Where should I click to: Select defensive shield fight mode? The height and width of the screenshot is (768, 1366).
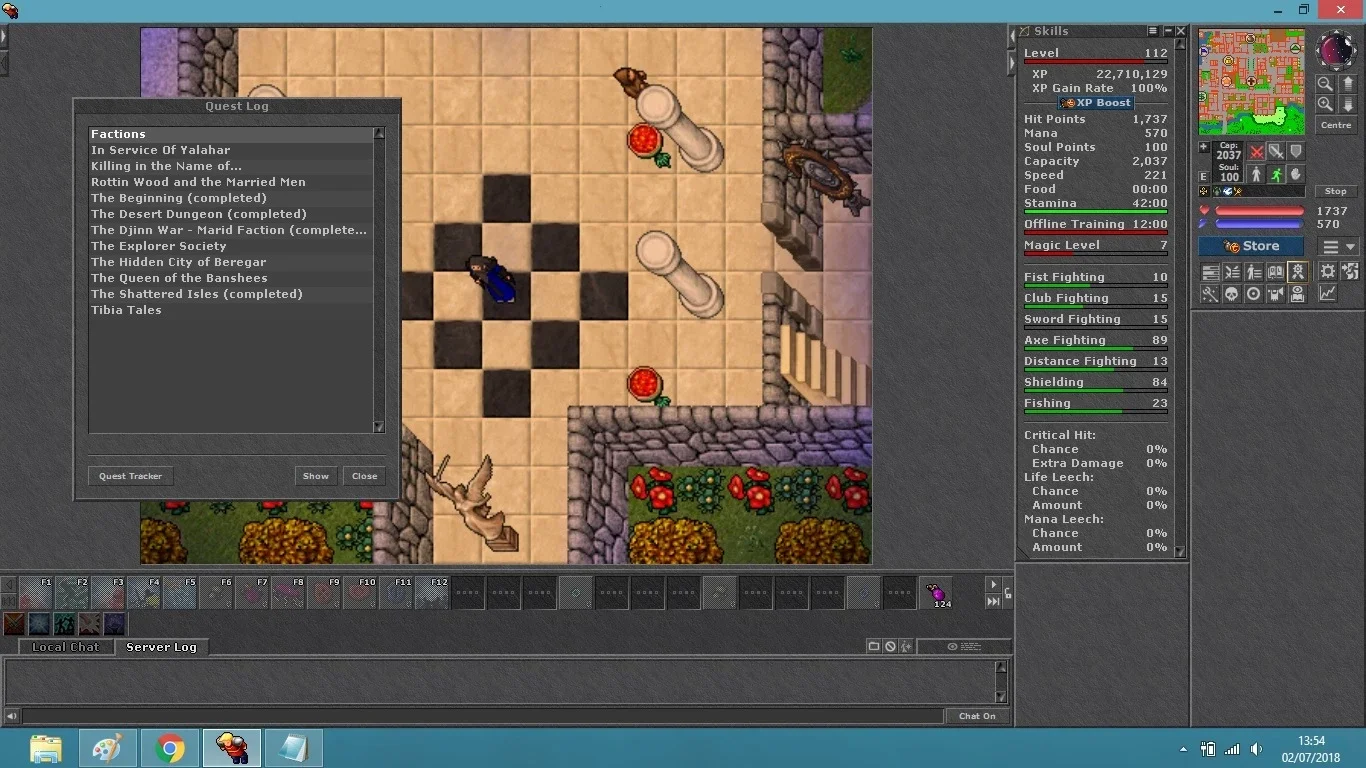(1296, 151)
